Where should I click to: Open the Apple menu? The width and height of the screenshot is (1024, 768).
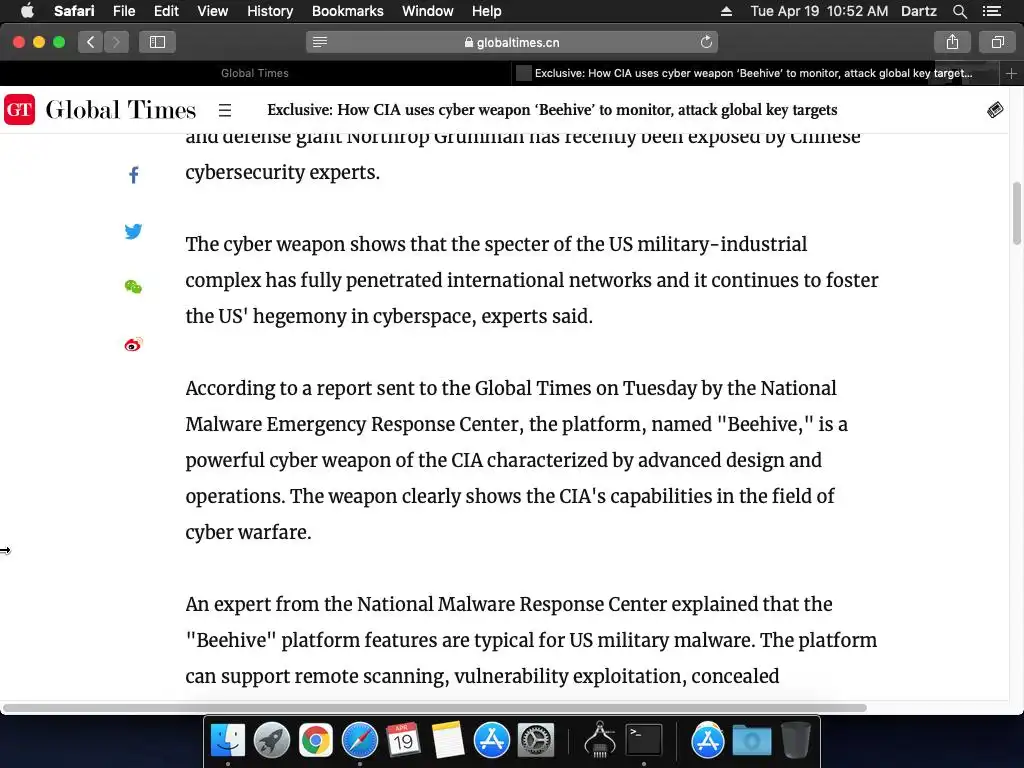[x=27, y=11]
